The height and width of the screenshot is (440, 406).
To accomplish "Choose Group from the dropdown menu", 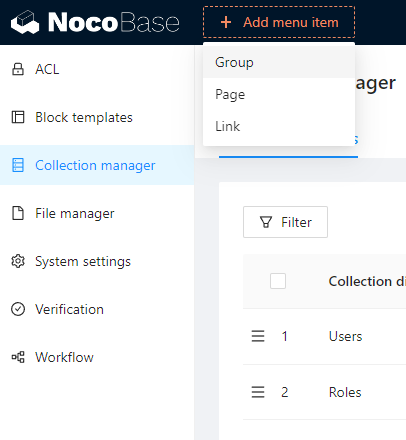I will (x=279, y=62).
